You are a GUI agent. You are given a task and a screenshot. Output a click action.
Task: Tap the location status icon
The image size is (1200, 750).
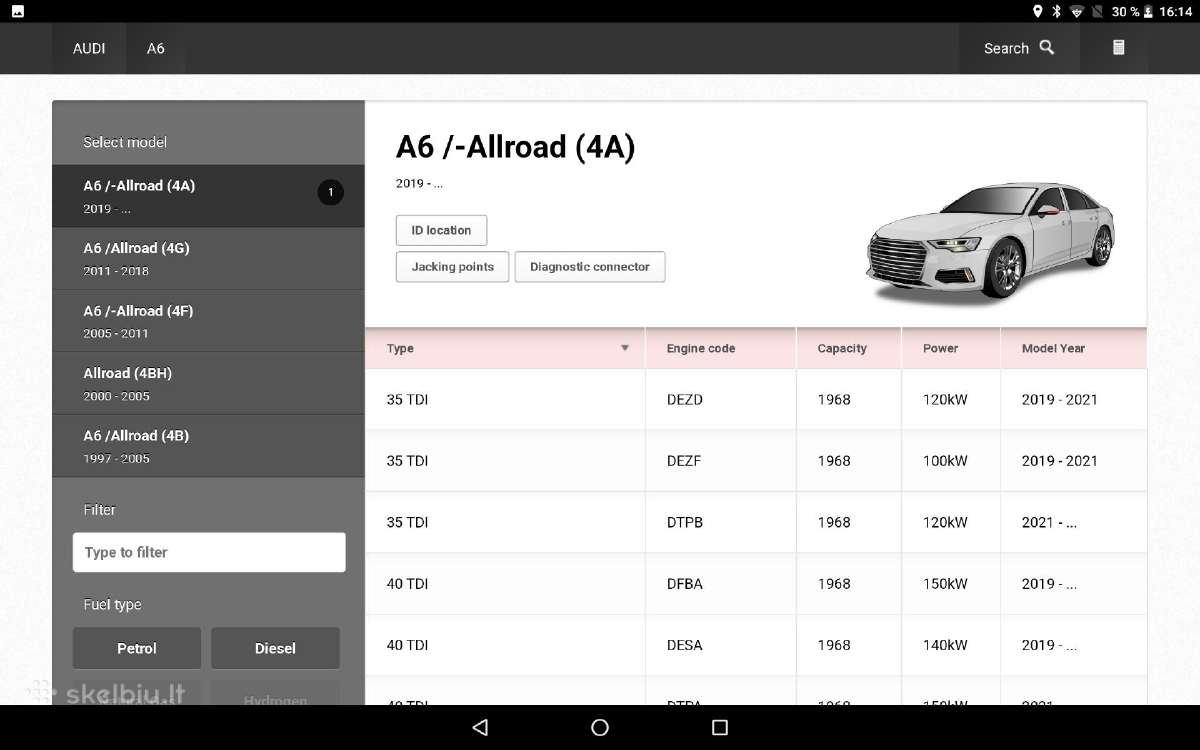tap(1037, 12)
